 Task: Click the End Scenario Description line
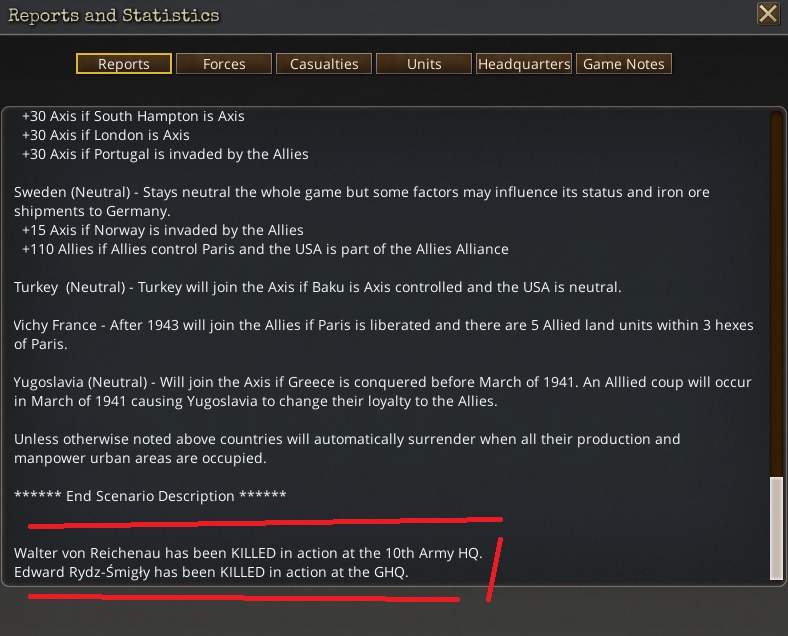(150, 496)
